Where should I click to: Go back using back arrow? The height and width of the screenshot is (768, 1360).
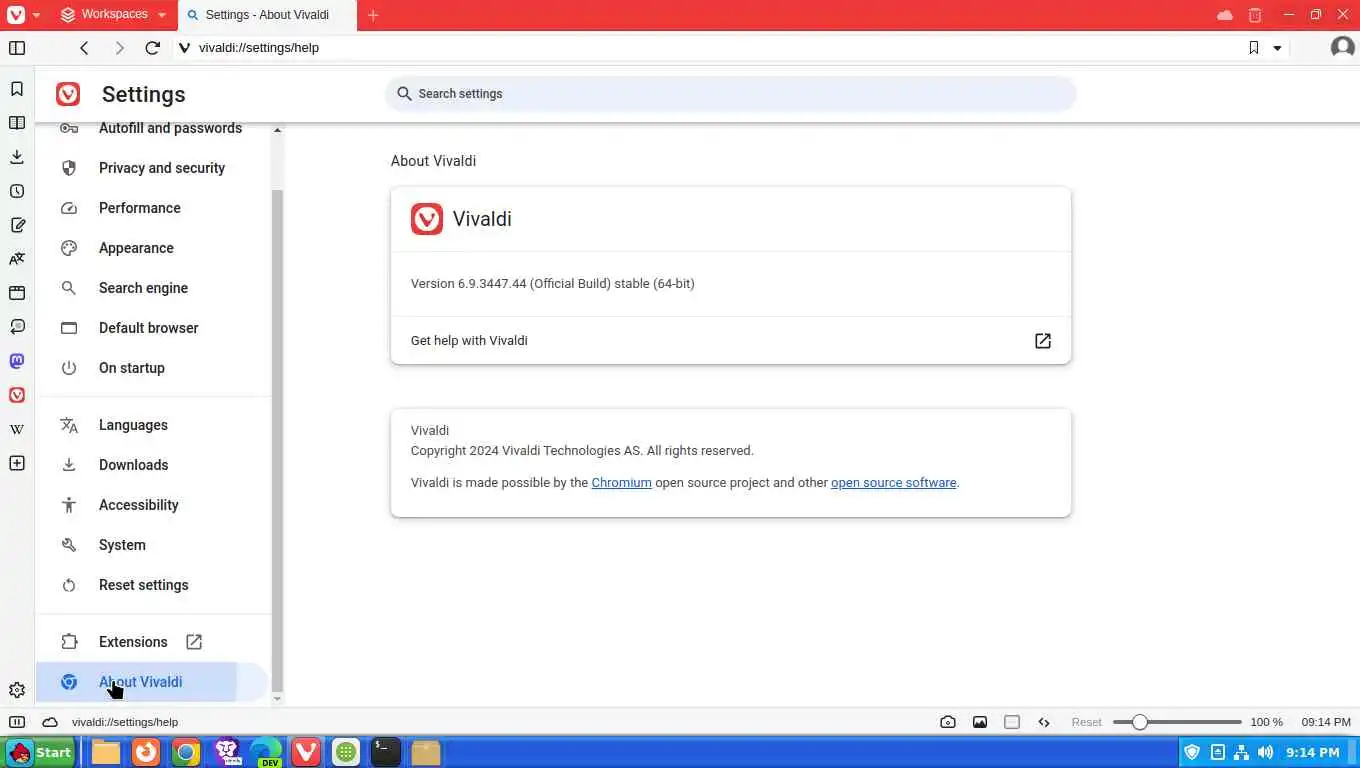pyautogui.click(x=84, y=48)
